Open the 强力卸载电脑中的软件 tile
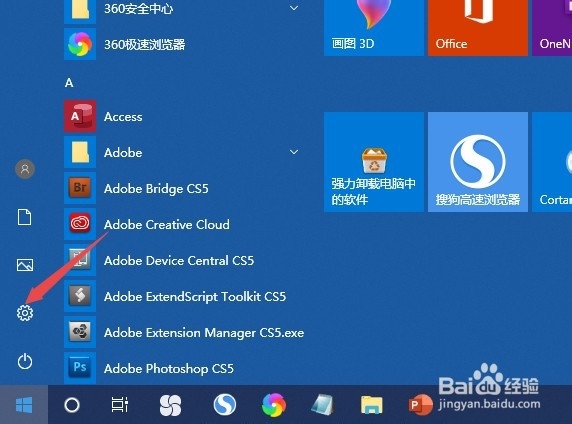Screen dimensions: 572x424 [374, 162]
